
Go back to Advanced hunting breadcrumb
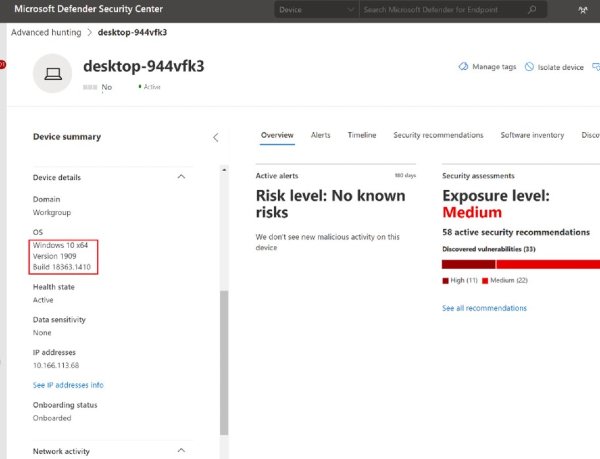pos(46,33)
